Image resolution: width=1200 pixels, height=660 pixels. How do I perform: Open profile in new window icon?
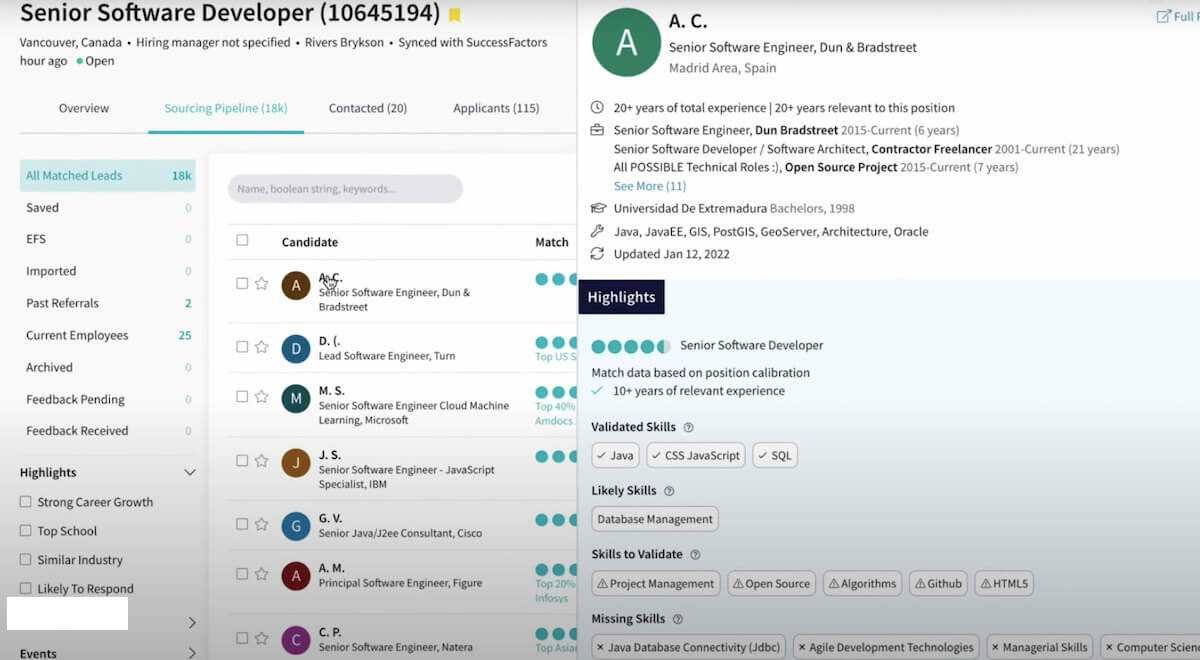pyautogui.click(x=1164, y=16)
